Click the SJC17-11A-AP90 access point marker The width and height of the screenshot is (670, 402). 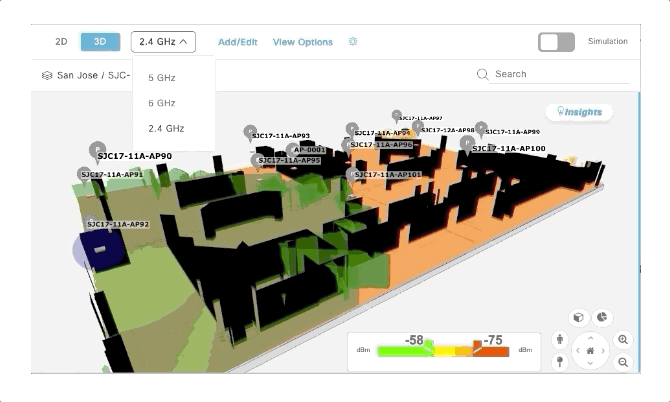97,148
